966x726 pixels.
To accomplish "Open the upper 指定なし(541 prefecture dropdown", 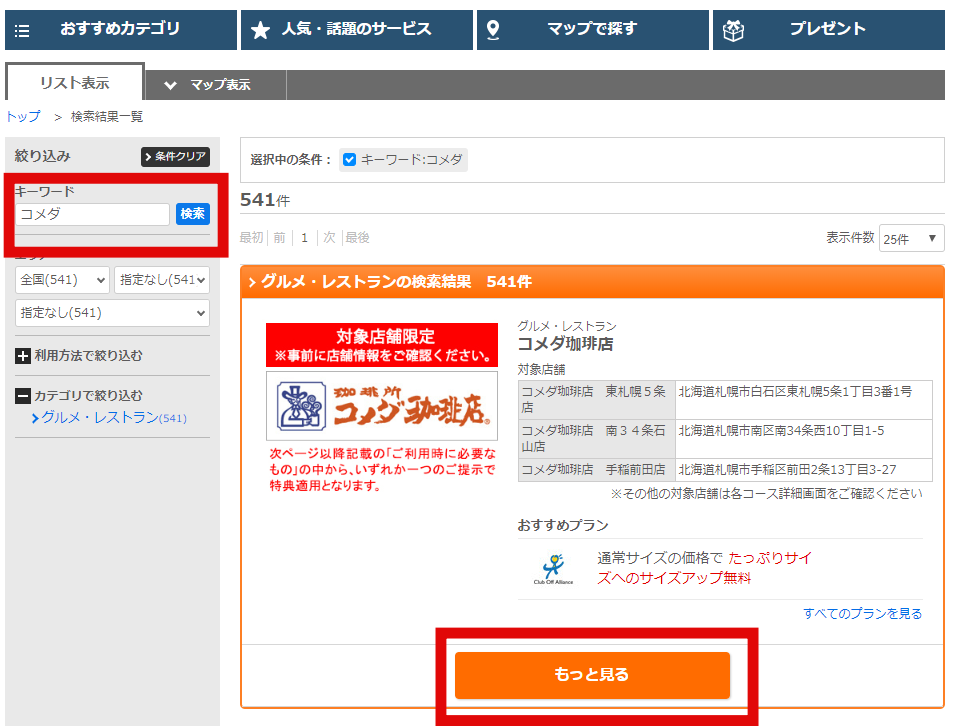I will [x=162, y=280].
